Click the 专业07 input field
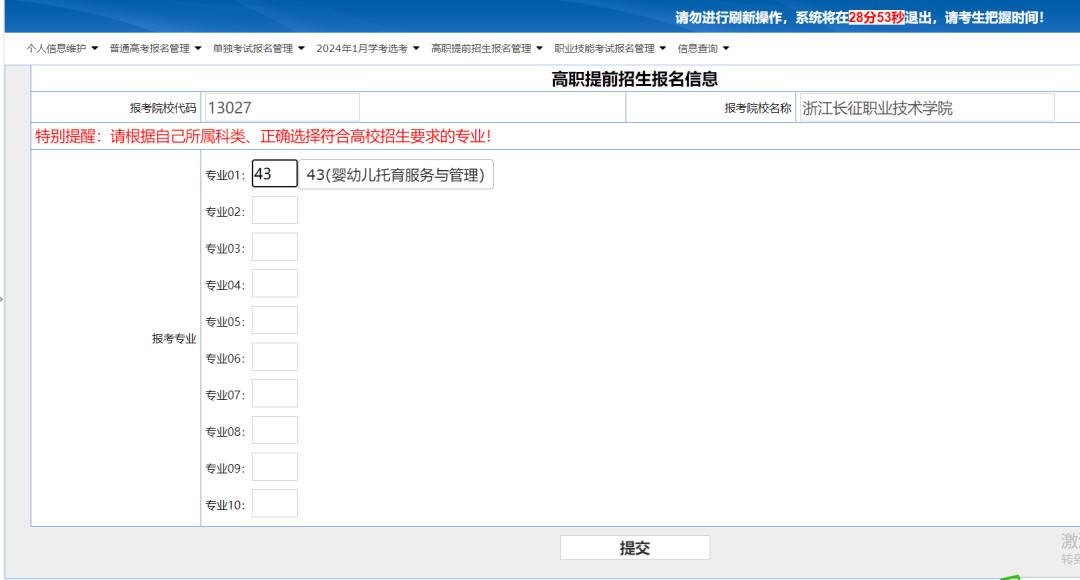The height and width of the screenshot is (580, 1080). [x=275, y=393]
